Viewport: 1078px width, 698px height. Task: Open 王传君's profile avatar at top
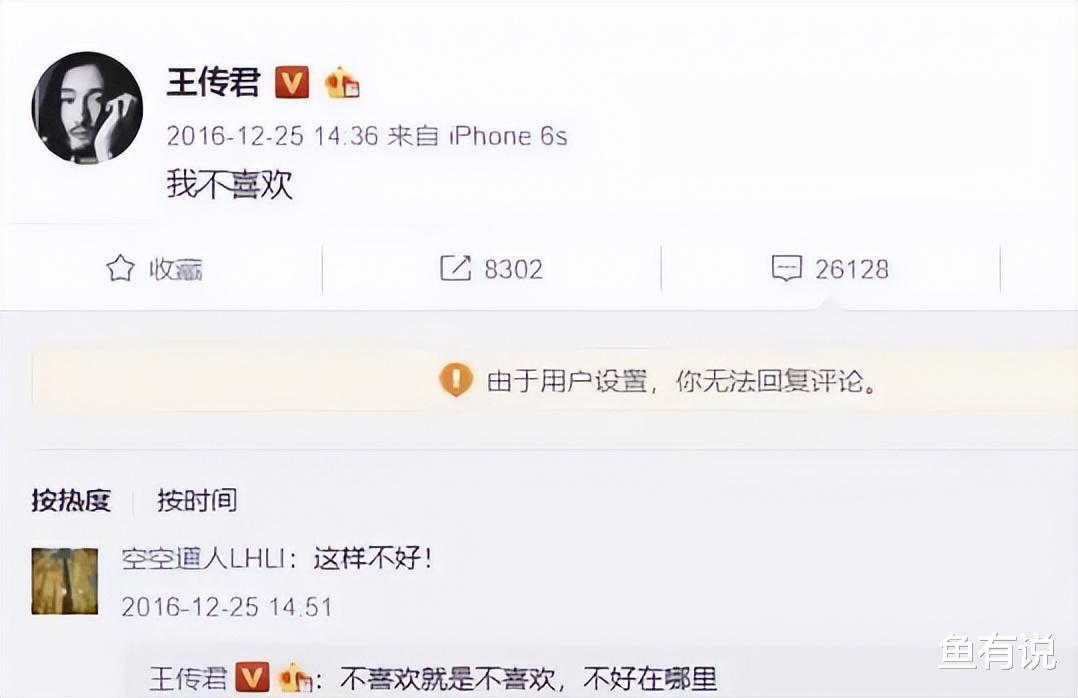click(x=87, y=107)
